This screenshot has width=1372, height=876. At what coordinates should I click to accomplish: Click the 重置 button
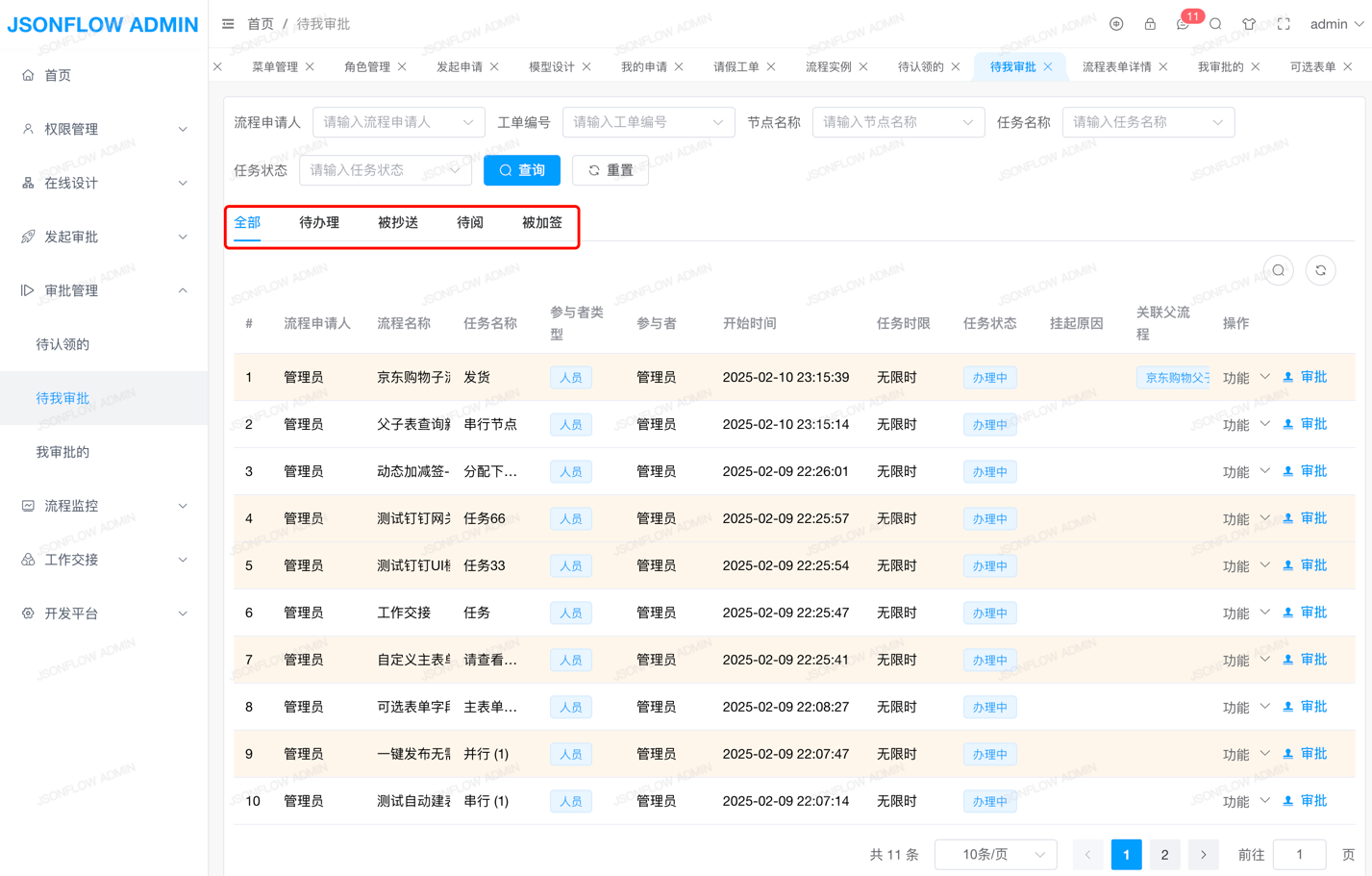pos(610,170)
